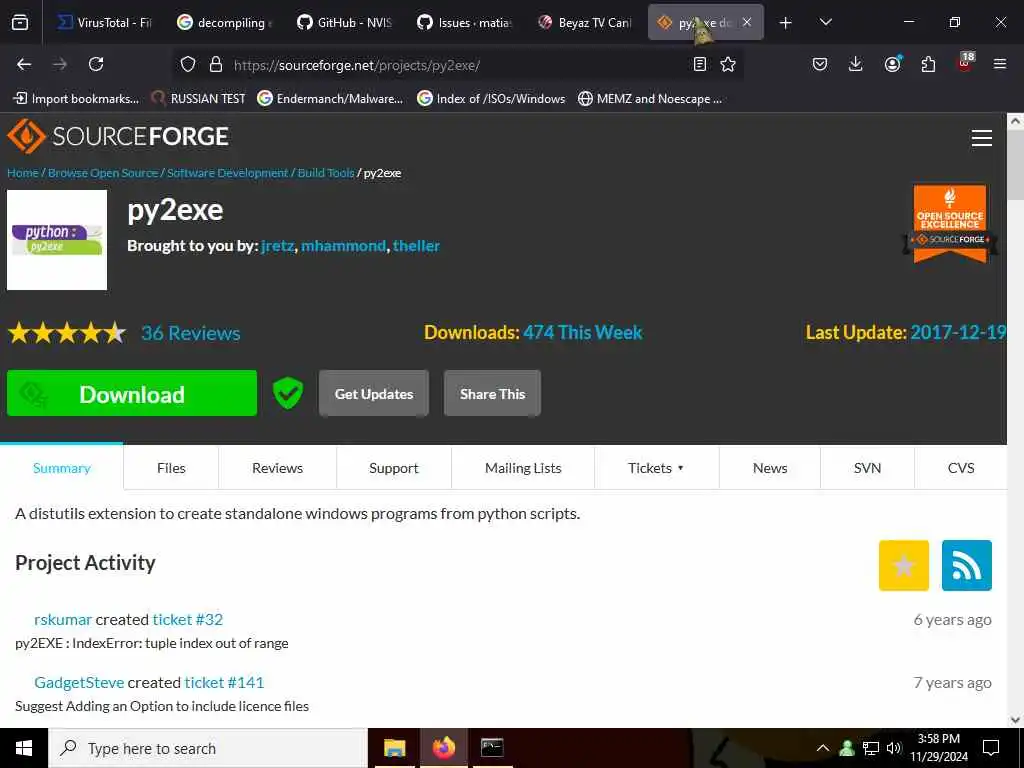Switch to the Issues GitHub tab

pyautogui.click(x=465, y=23)
